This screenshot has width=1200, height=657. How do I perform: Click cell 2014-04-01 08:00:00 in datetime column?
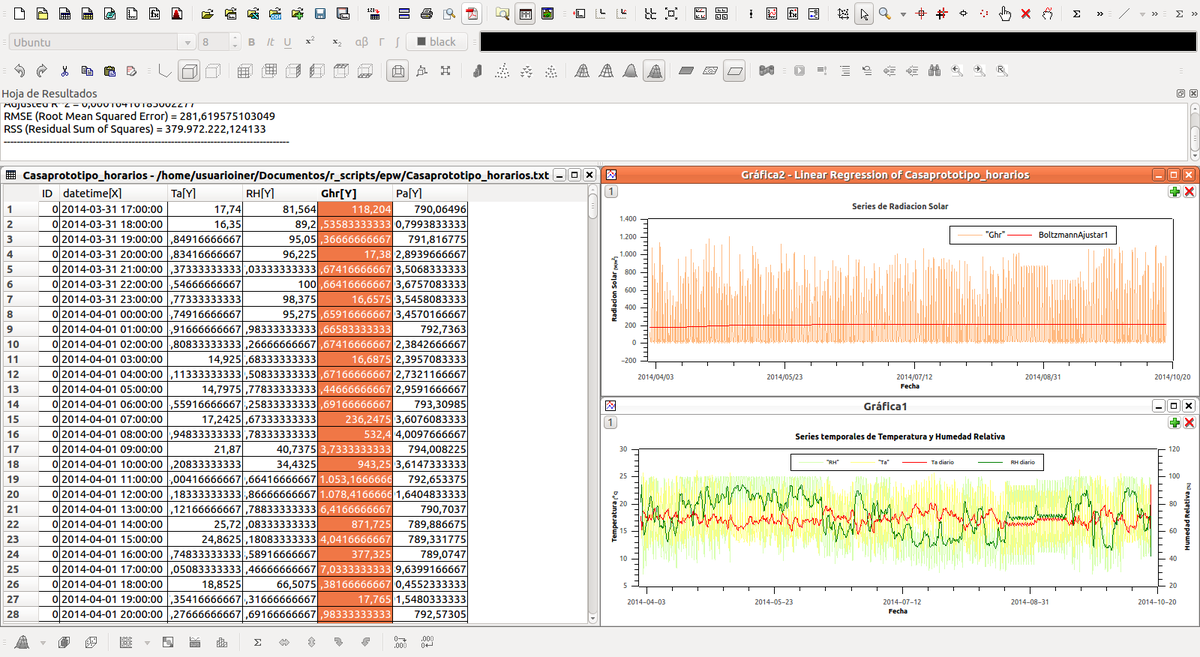[x=113, y=434]
